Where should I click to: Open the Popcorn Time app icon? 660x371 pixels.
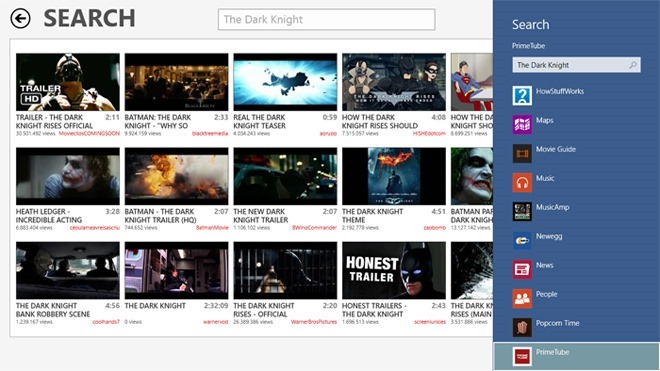522,328
